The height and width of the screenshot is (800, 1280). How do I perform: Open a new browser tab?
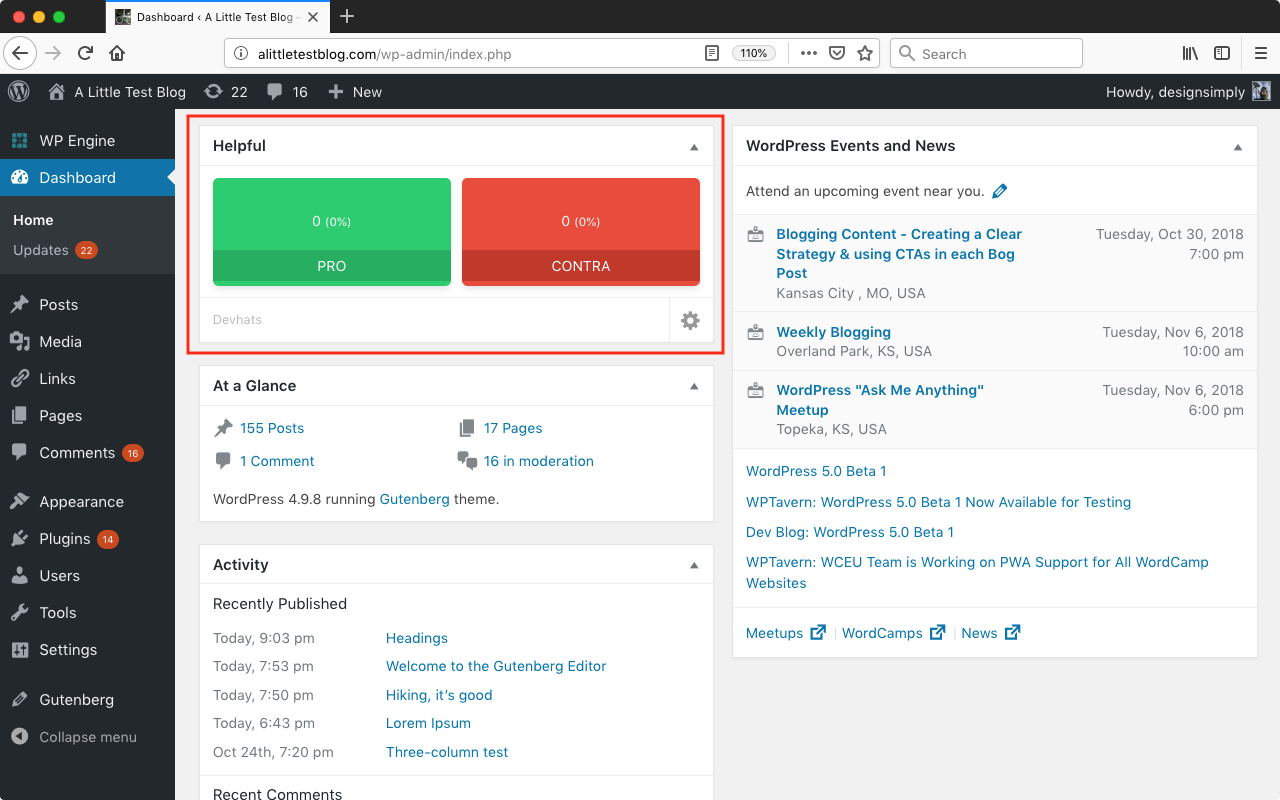[x=347, y=16]
